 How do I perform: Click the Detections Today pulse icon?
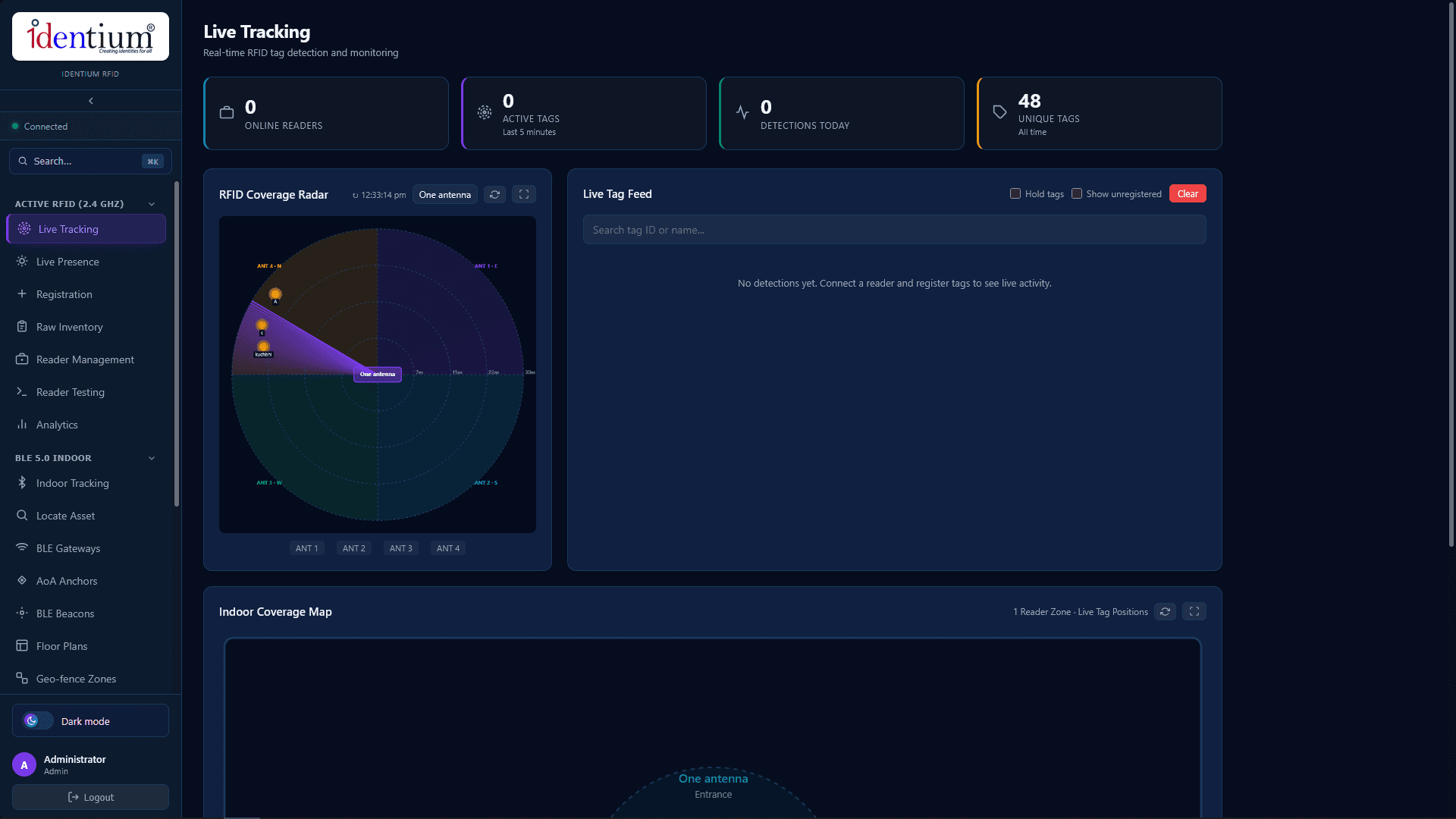point(742,113)
